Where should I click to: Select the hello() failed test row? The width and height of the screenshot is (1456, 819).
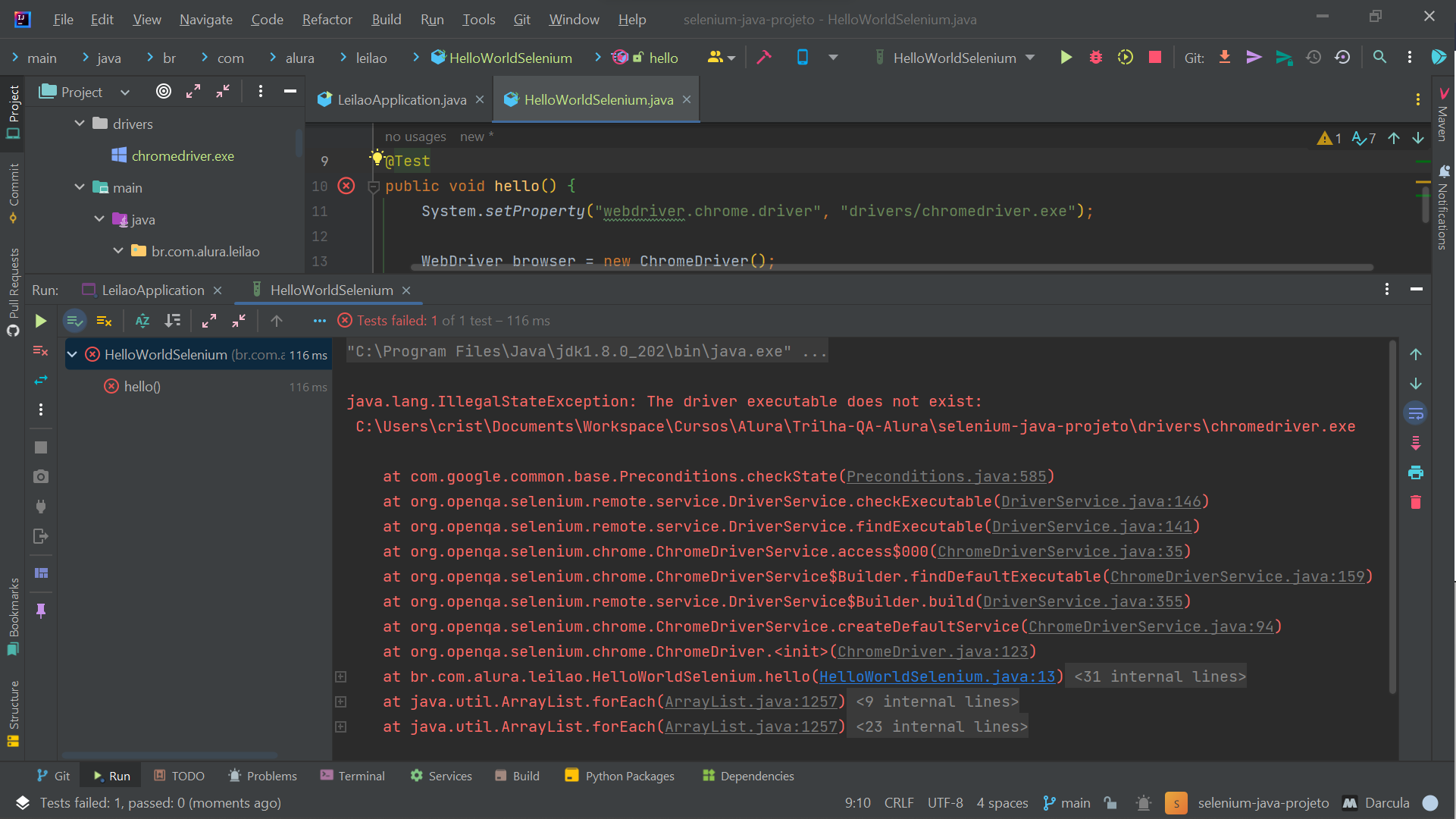point(198,386)
